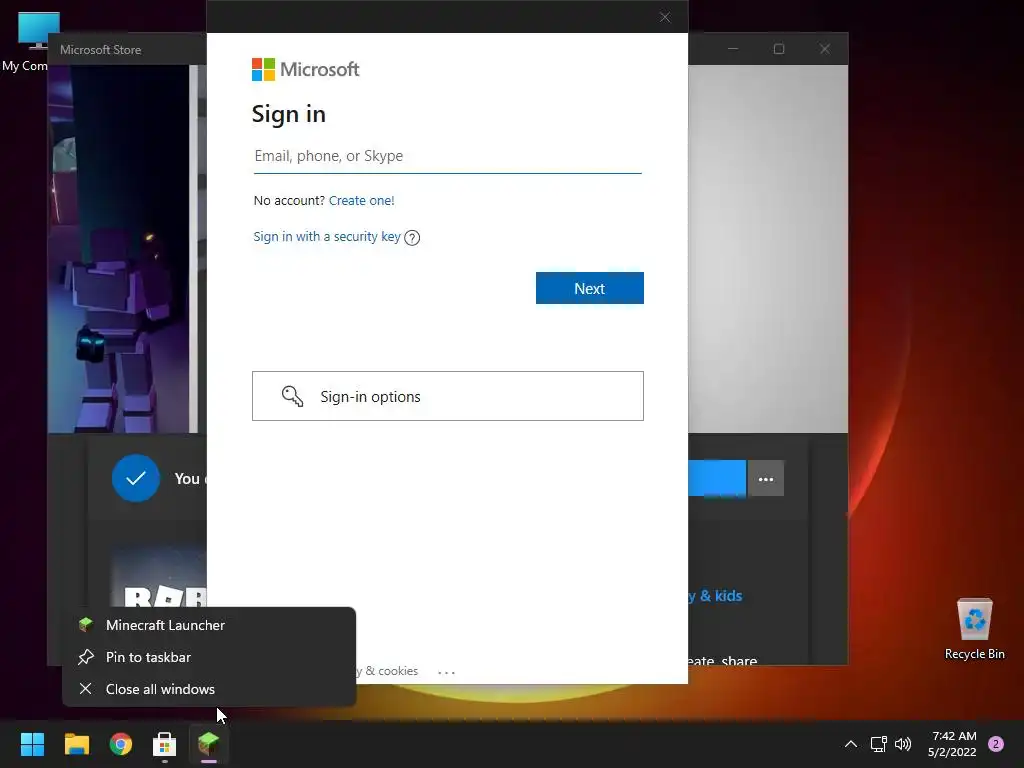Open Microsoft Store taskbar icon
Image resolution: width=1024 pixels, height=768 pixels.
(x=165, y=744)
